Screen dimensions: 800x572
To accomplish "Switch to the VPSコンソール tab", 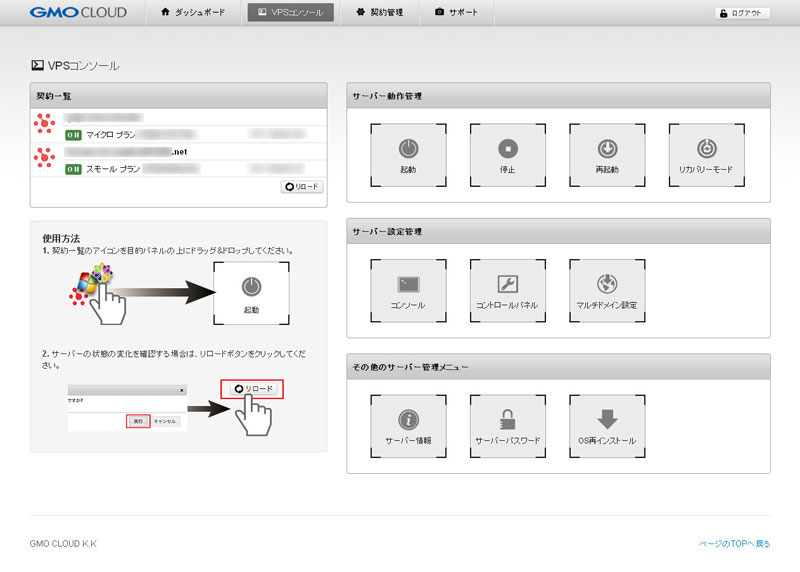I will [x=290, y=13].
